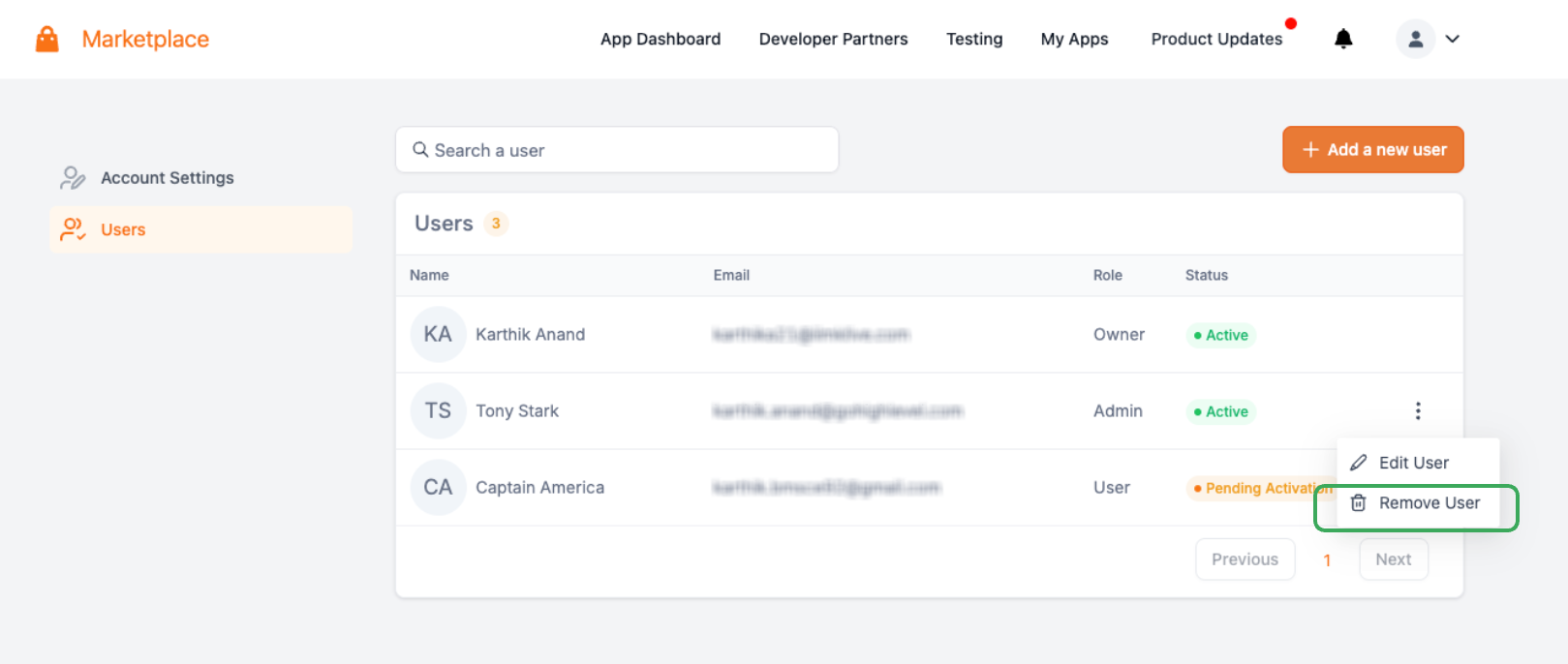Click Active status badge for Karthik Anand
This screenshot has height=664, width=1568.
coord(1220,335)
